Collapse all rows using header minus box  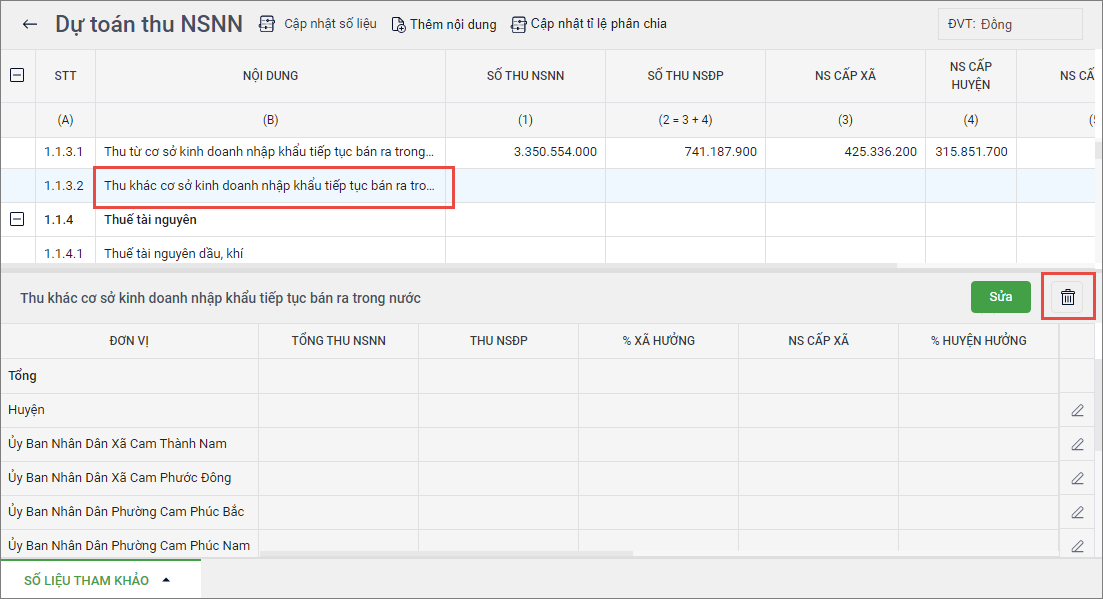pos(17,75)
